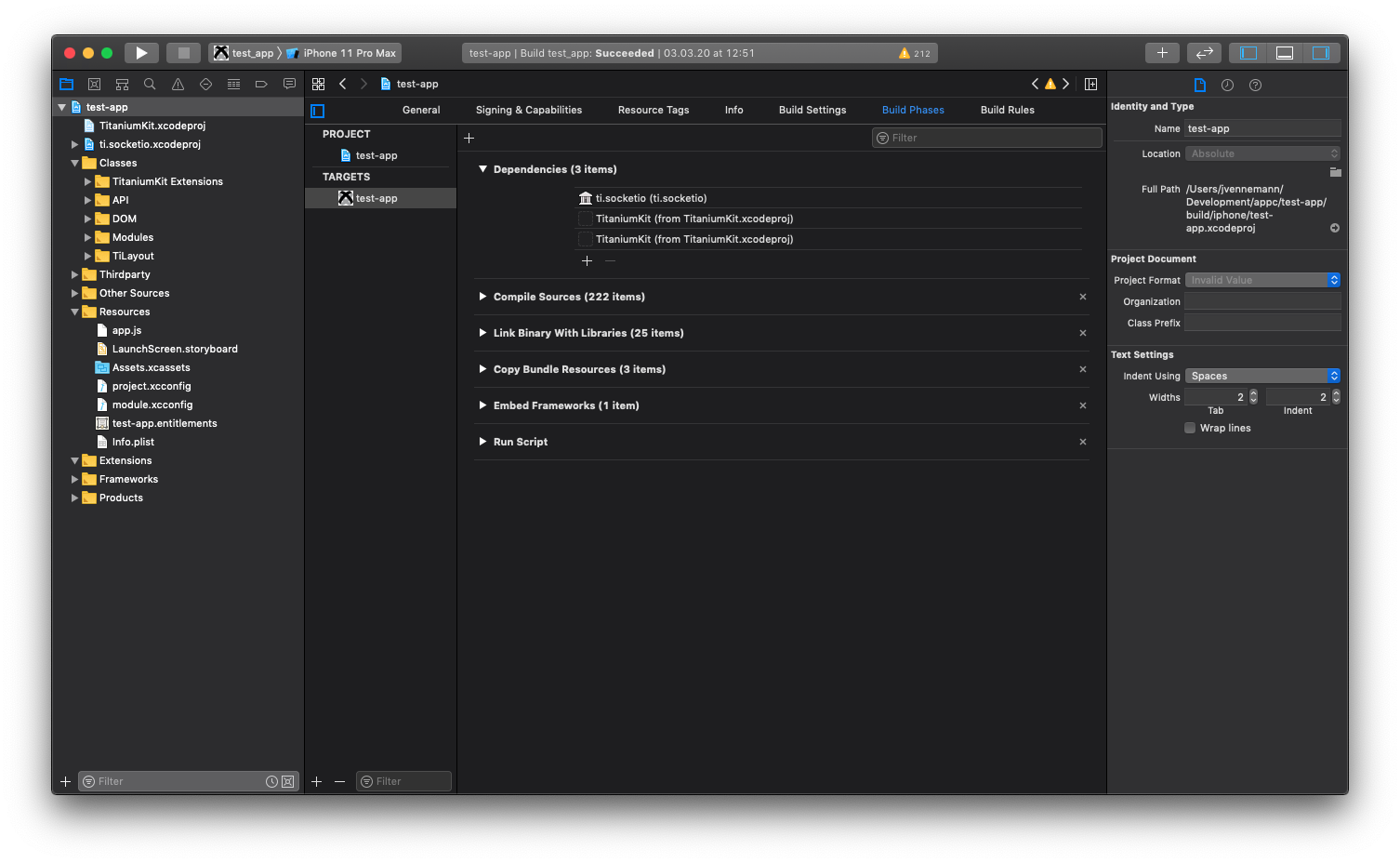The image size is (1400, 863).
Task: Reveal the project path in Finder
Action: [1335, 228]
